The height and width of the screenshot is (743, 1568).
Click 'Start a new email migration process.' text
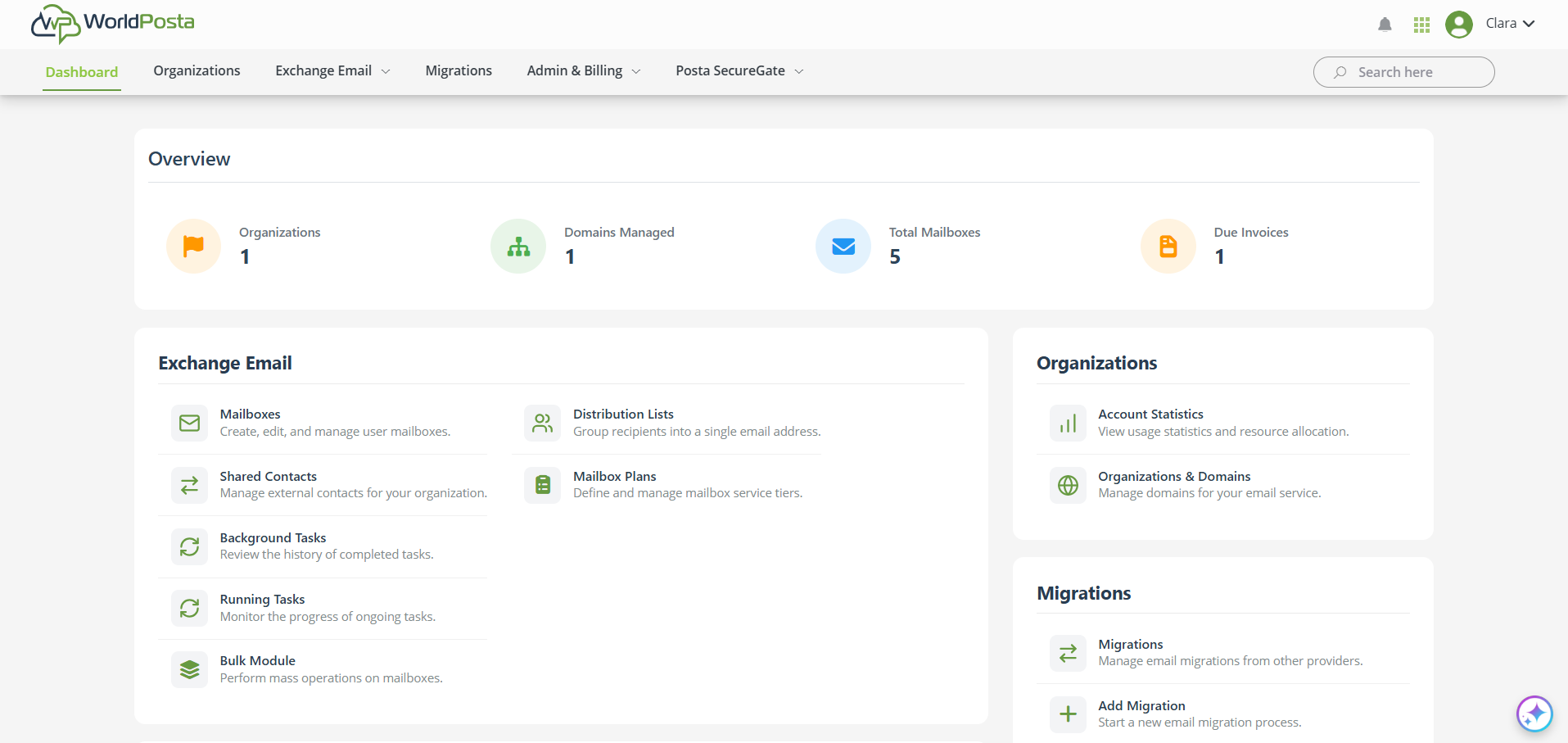1200,723
